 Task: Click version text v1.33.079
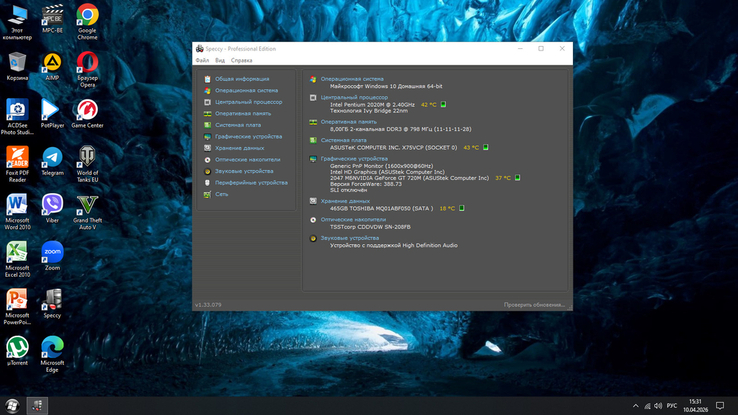click(208, 305)
